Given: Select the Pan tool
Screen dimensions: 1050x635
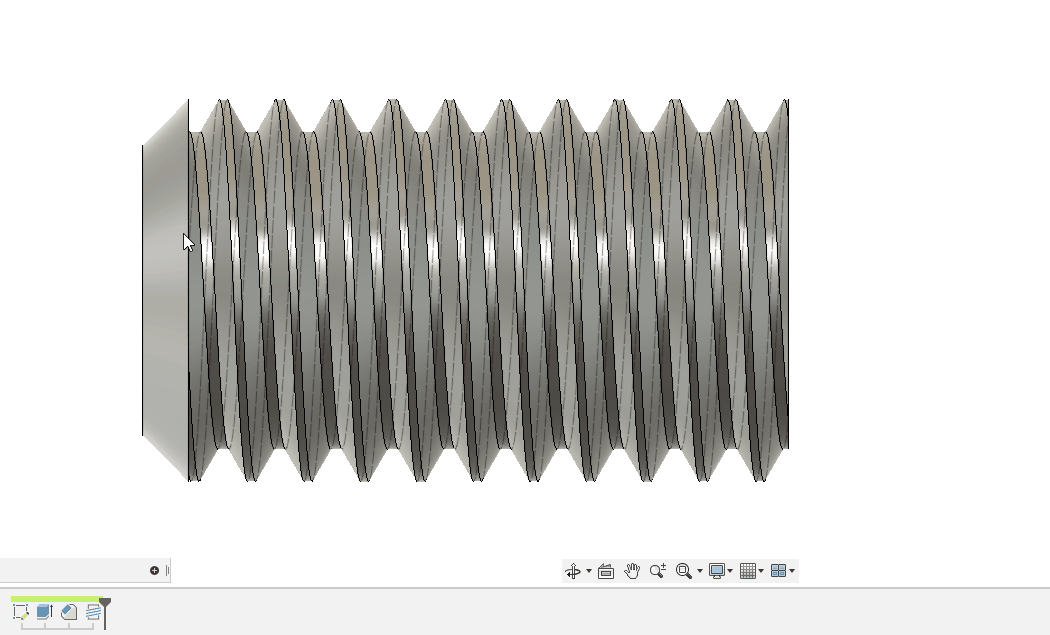Looking at the screenshot, I should coord(631,570).
